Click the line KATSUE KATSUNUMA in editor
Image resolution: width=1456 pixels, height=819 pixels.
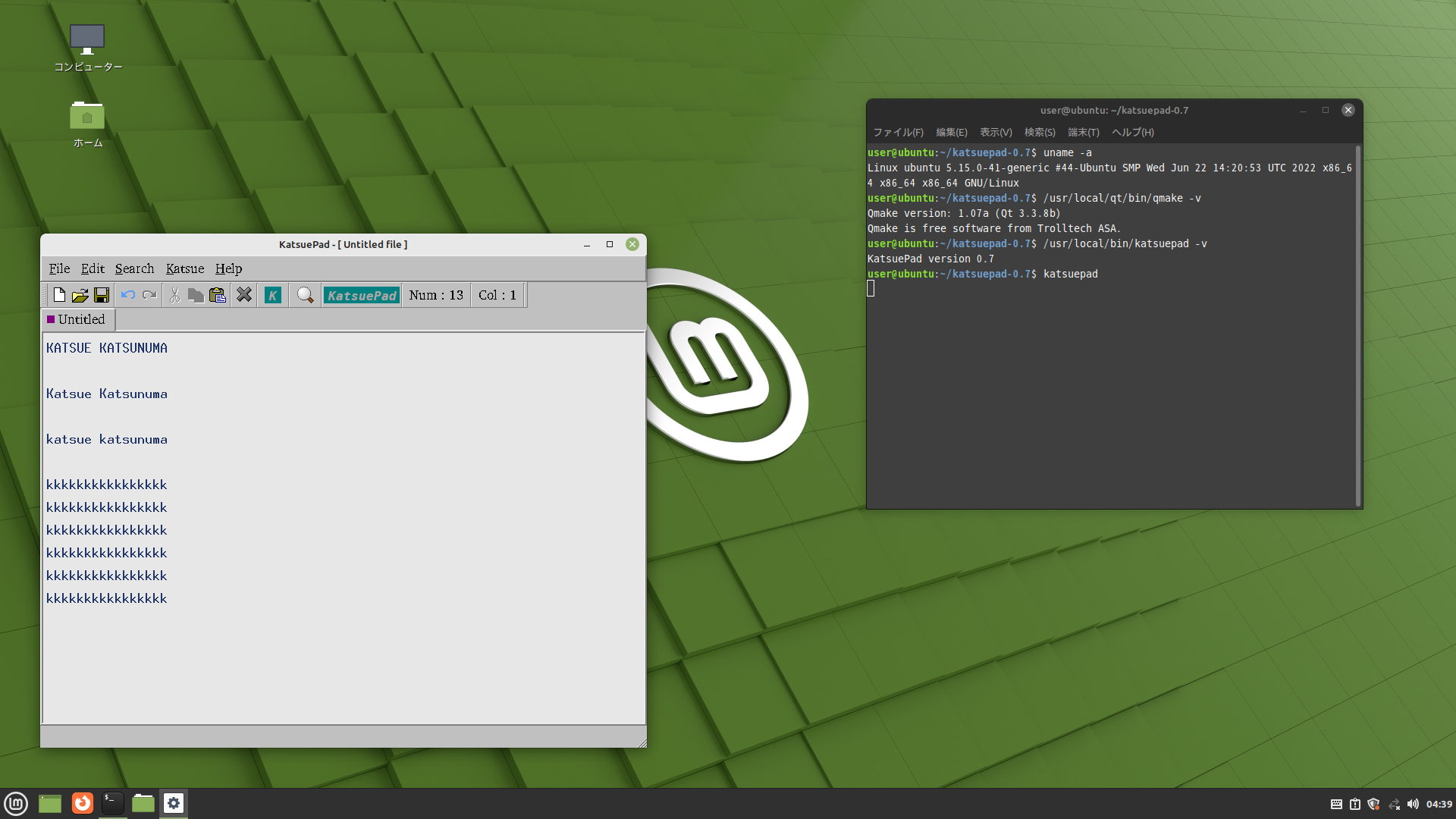[107, 348]
